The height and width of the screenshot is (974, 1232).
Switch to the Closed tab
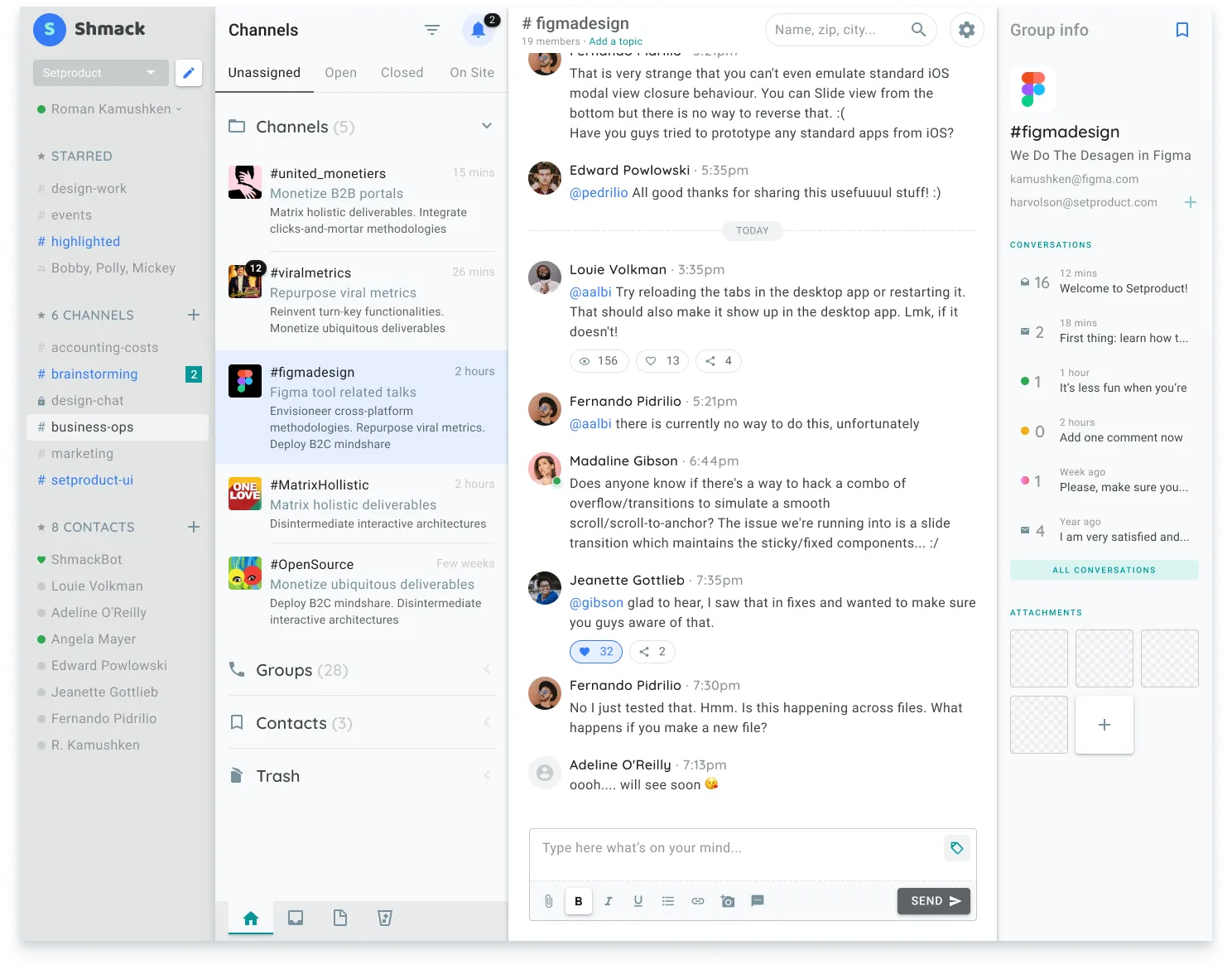coord(402,72)
